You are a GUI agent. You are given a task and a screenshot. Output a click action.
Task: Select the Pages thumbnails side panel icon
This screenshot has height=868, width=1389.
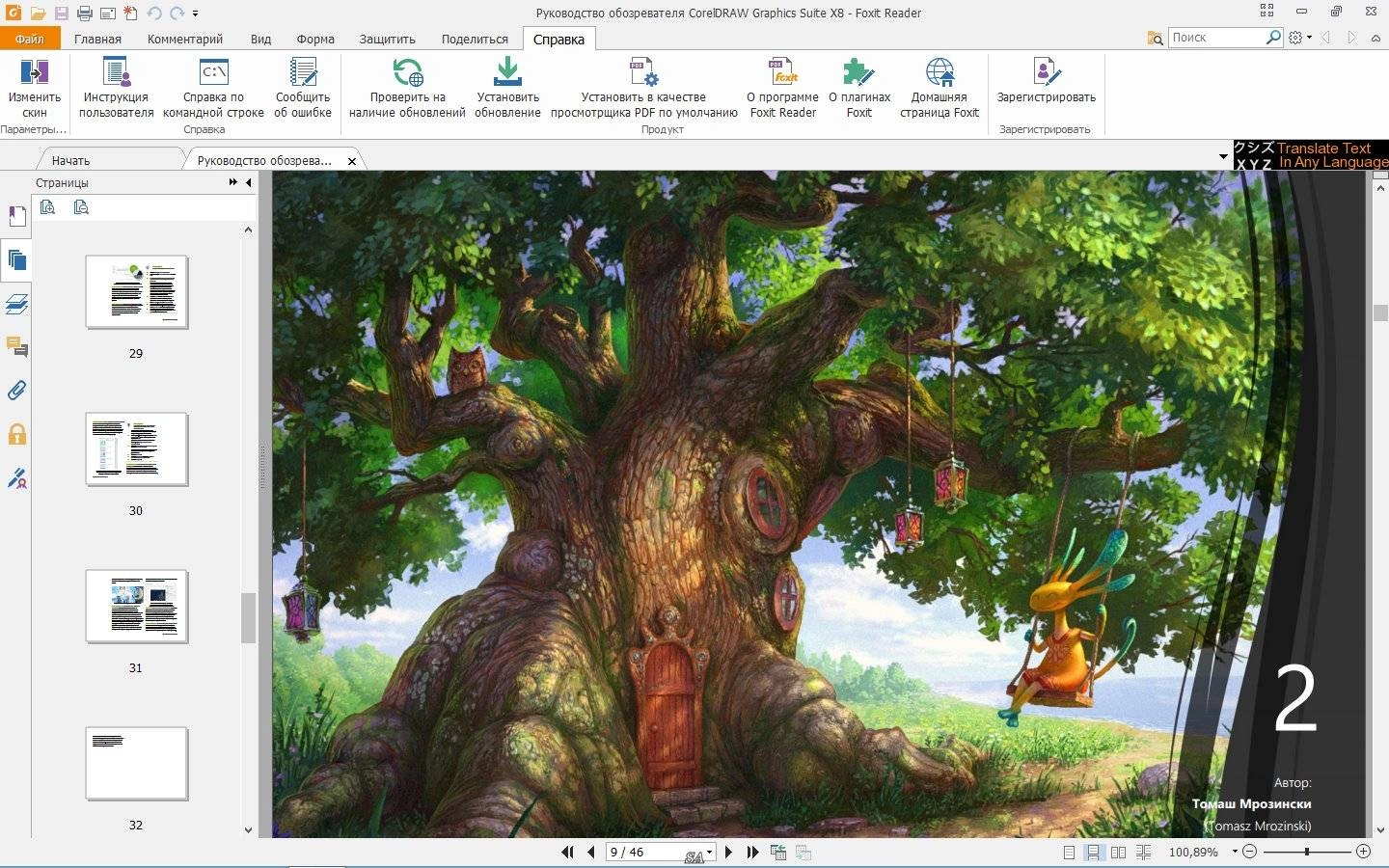16,259
